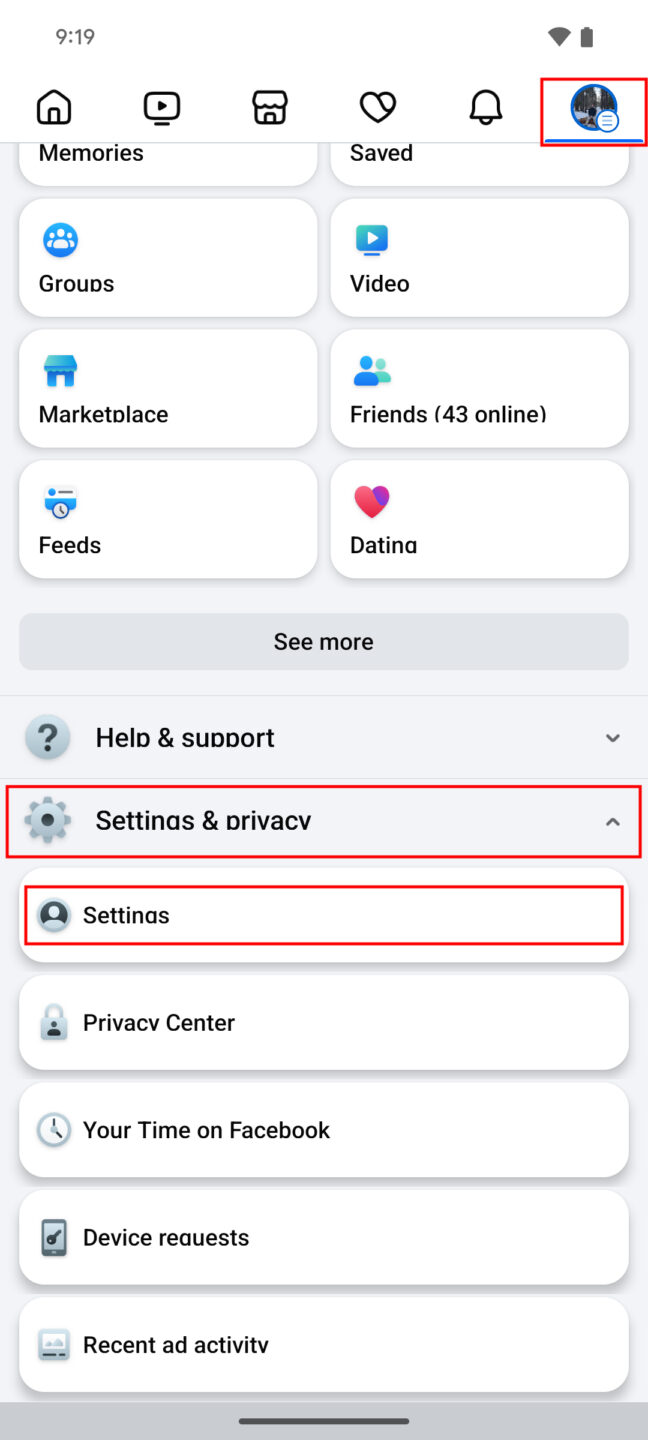648x1440 pixels.
Task: Open the Groups shortcut icon
Action: (60, 240)
